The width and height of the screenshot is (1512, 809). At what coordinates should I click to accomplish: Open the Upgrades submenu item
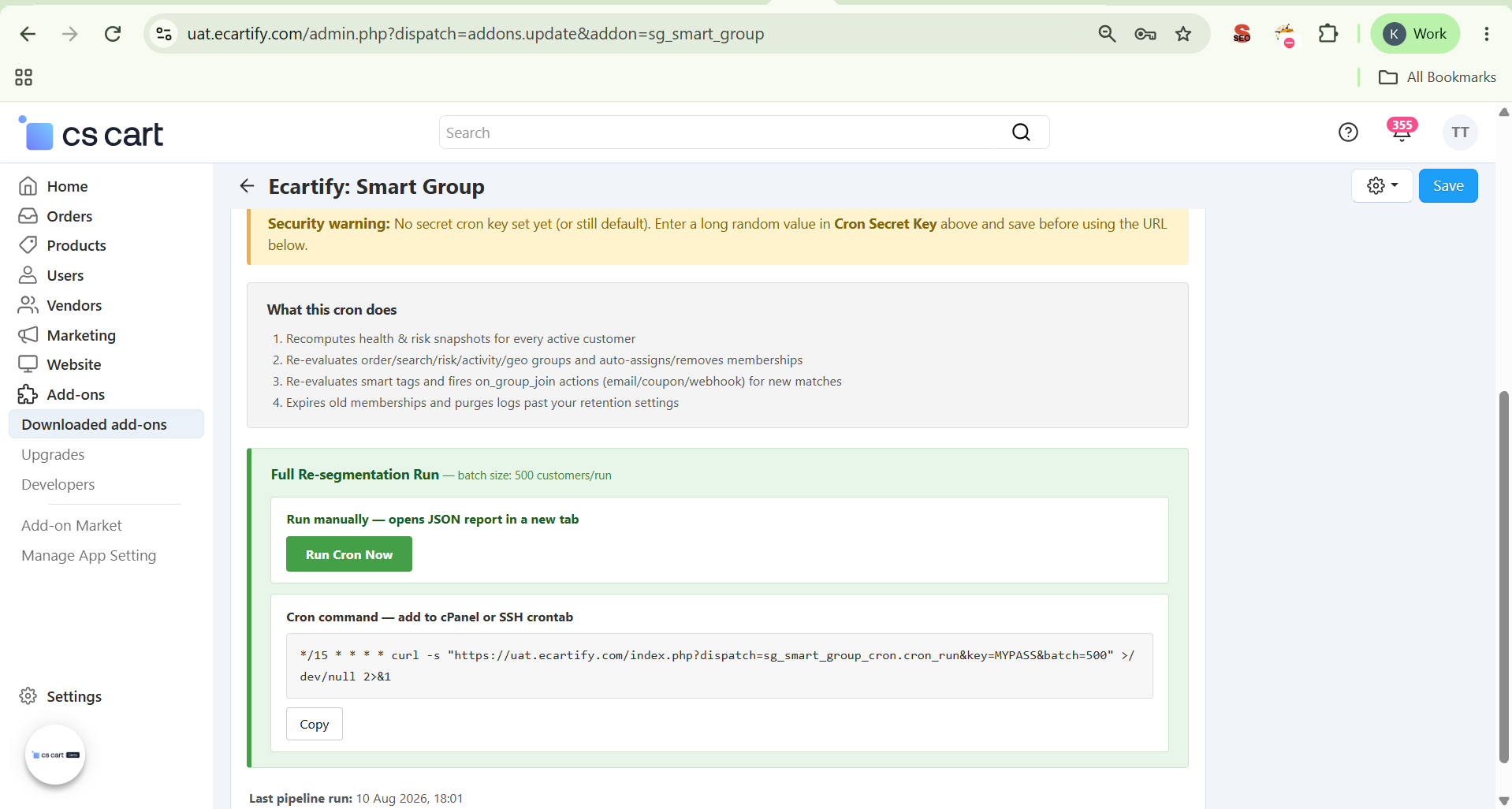(53, 454)
